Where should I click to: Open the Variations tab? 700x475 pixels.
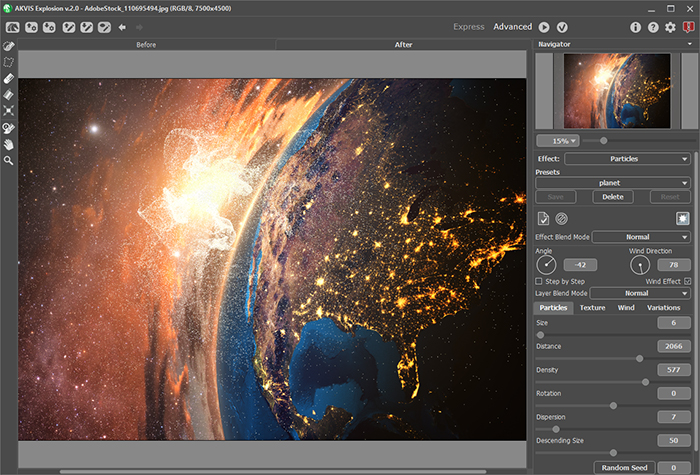click(x=663, y=308)
